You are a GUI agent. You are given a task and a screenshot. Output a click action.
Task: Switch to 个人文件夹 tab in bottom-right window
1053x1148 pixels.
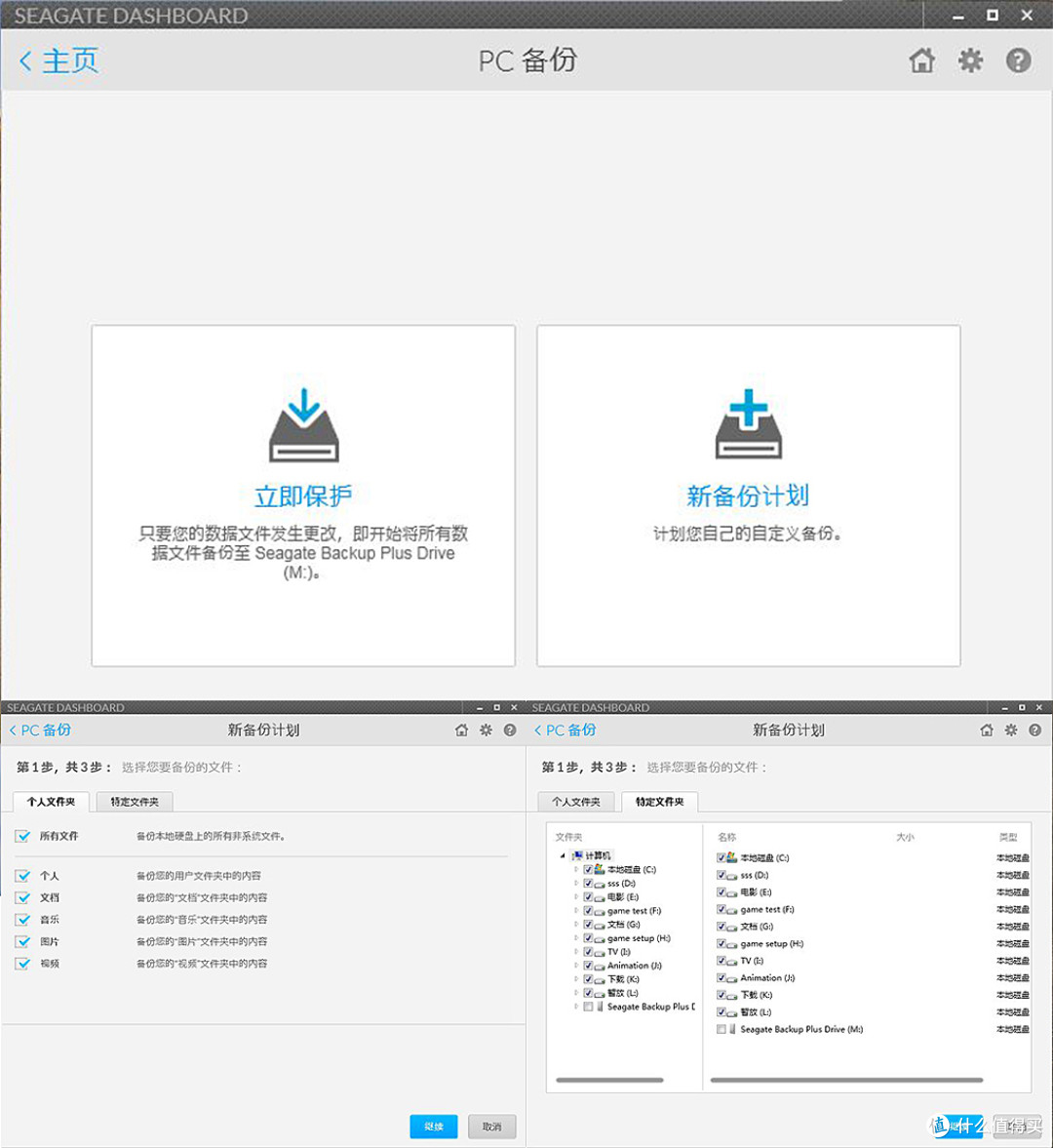[576, 802]
